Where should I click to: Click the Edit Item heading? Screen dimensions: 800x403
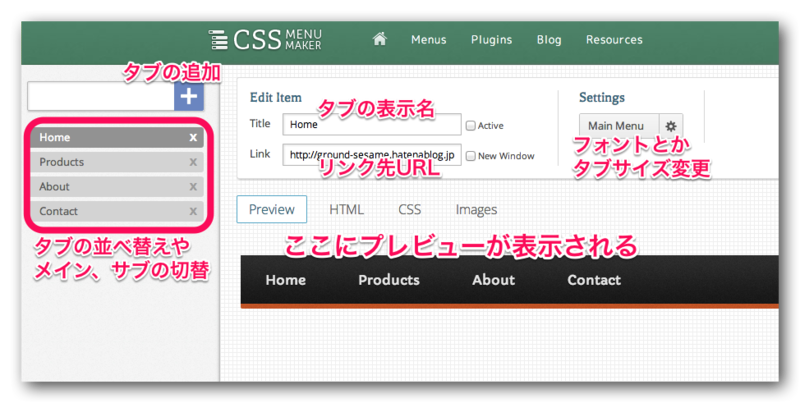[x=276, y=97]
